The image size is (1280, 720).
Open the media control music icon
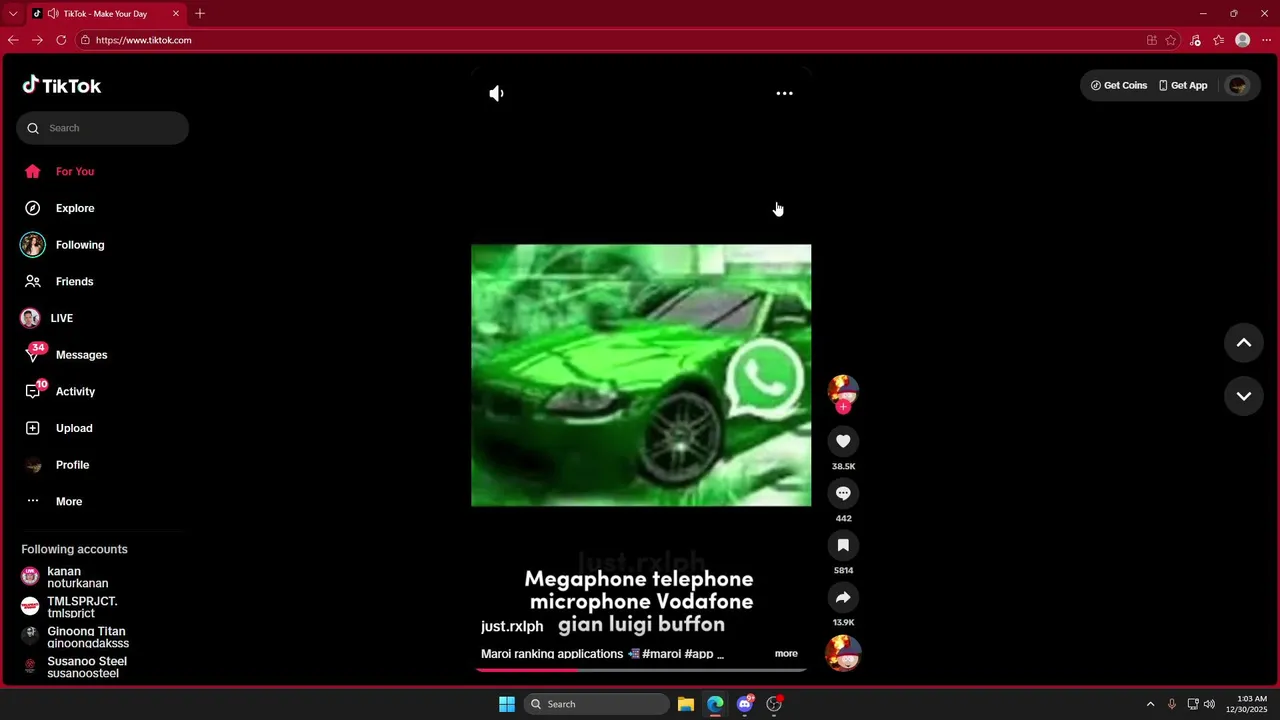pos(1195,40)
